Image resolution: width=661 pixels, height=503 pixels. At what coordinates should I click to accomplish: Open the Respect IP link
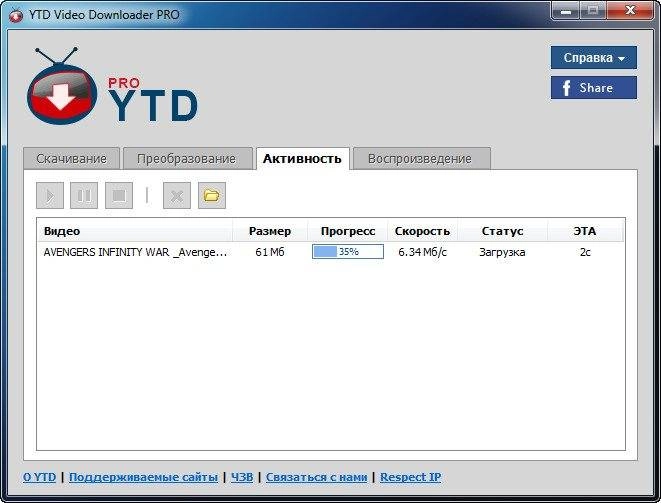coord(411,477)
